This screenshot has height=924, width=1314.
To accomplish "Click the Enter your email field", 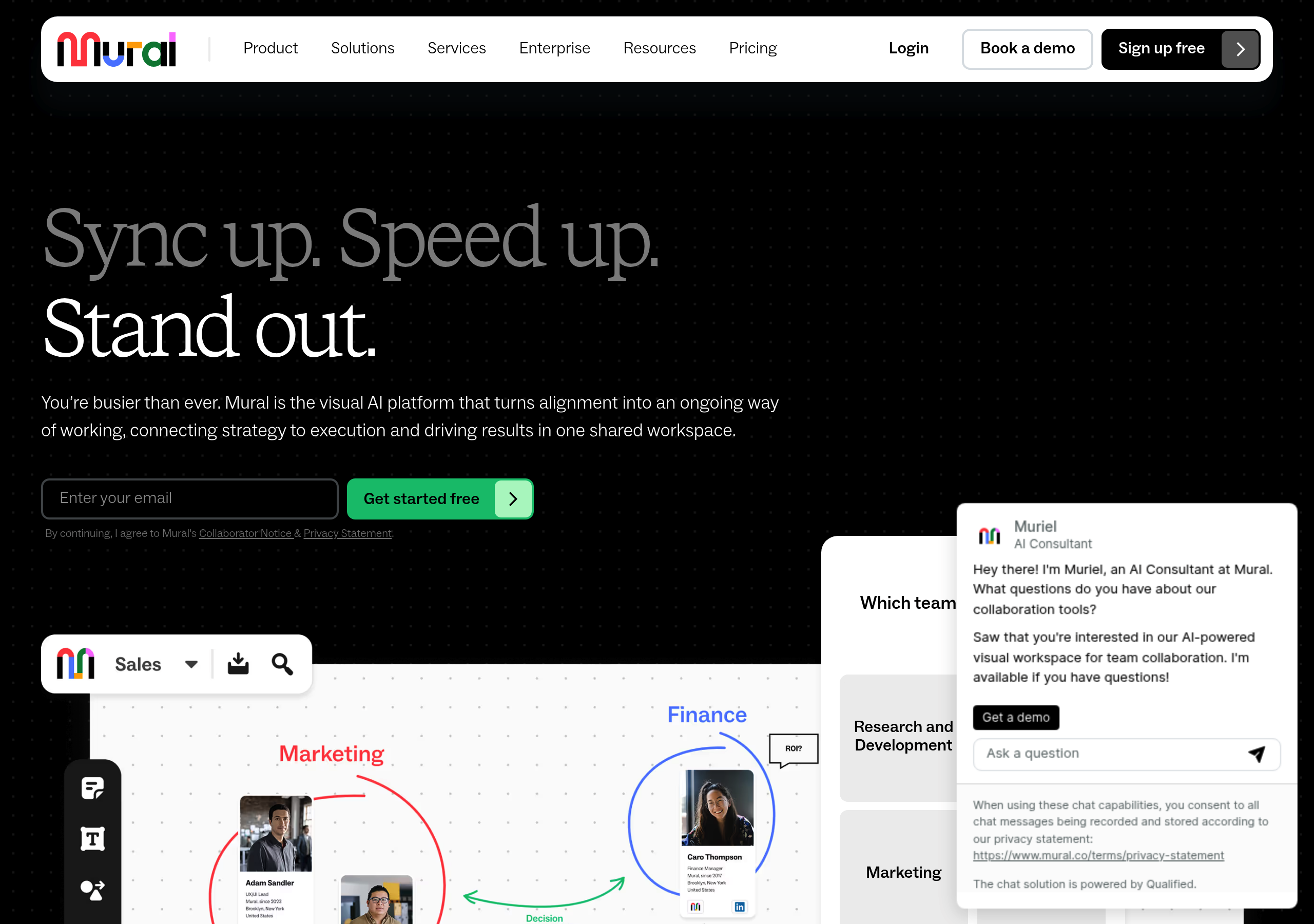I will pos(190,498).
